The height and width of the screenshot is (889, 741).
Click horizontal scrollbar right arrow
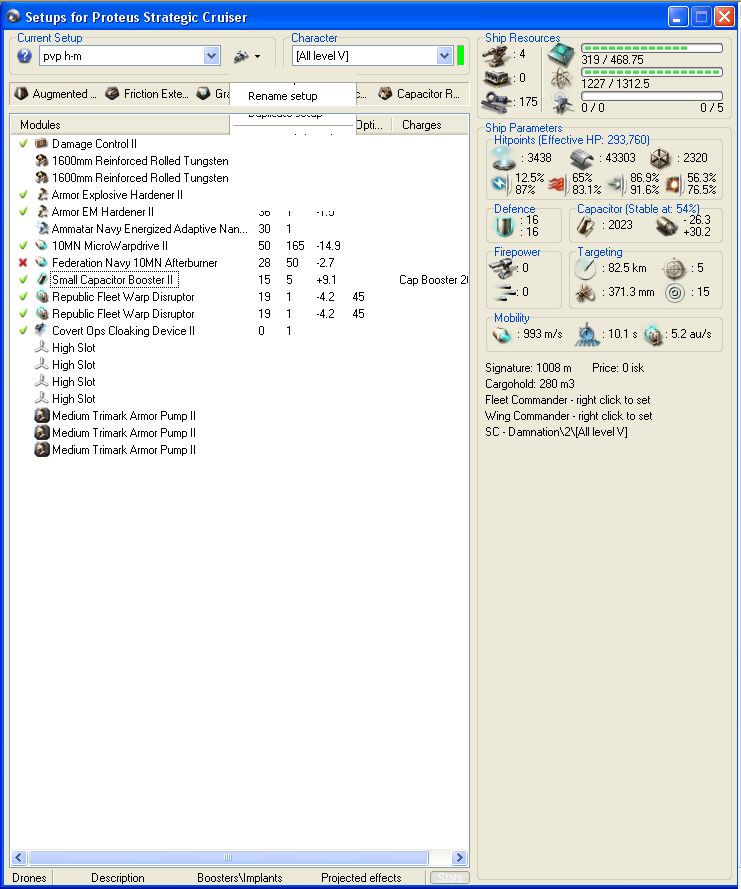(460, 857)
